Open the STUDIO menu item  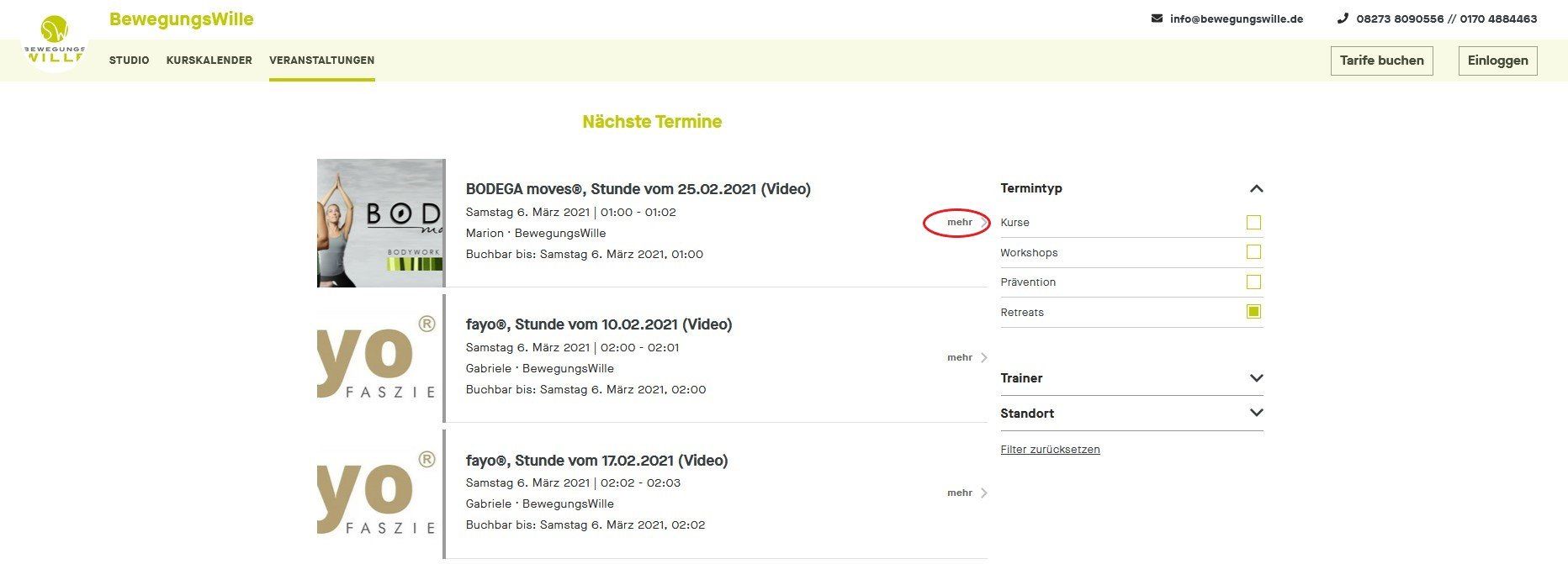[x=130, y=61]
